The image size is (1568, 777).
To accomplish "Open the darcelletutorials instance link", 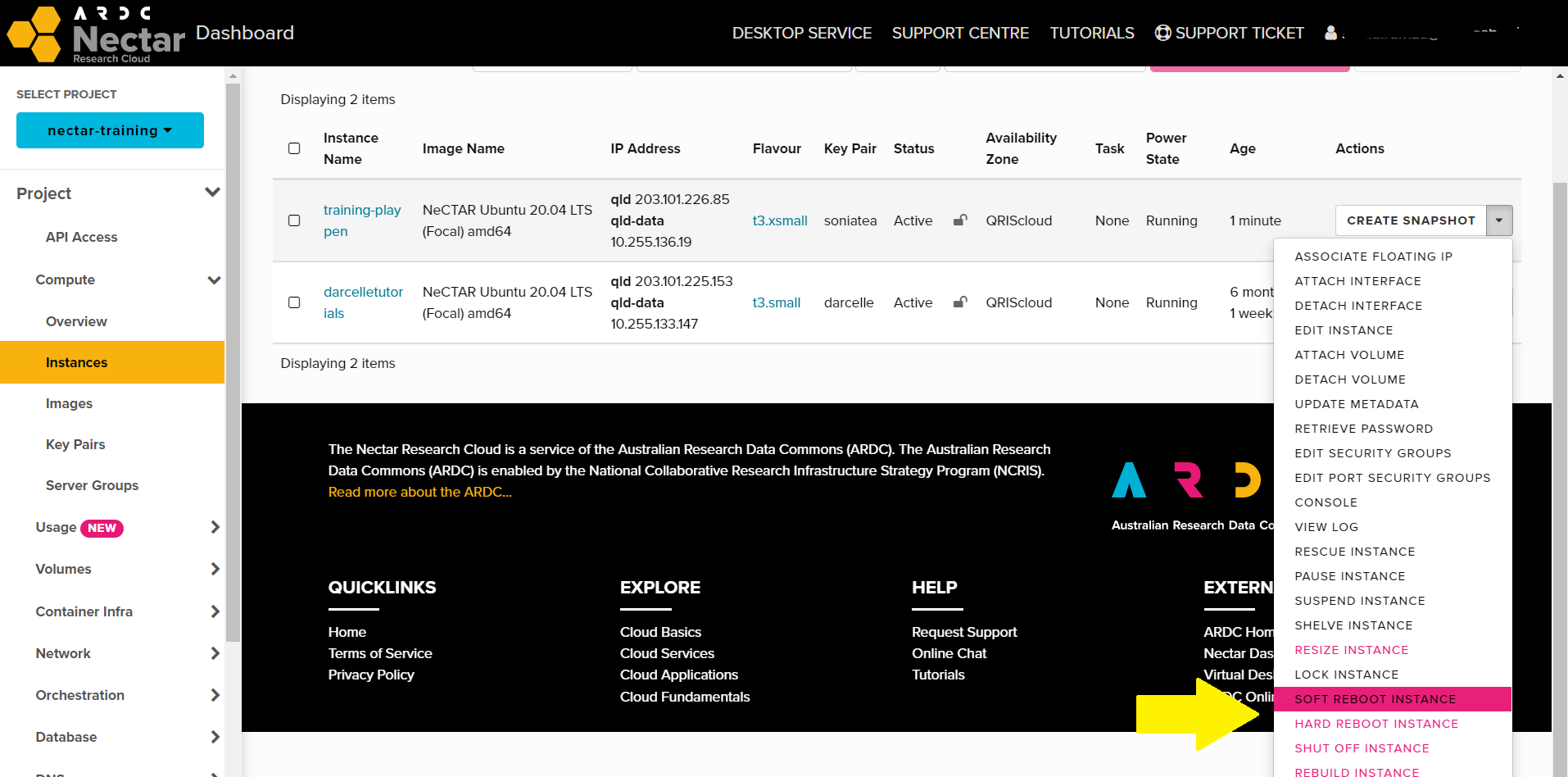I will click(x=363, y=302).
